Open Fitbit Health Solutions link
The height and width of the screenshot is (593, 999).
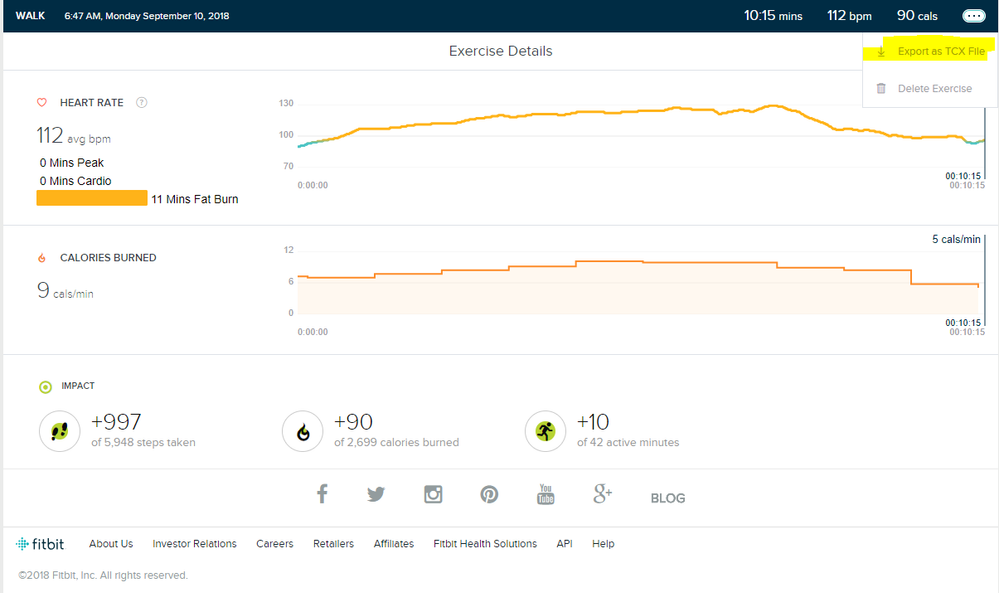[x=485, y=544]
